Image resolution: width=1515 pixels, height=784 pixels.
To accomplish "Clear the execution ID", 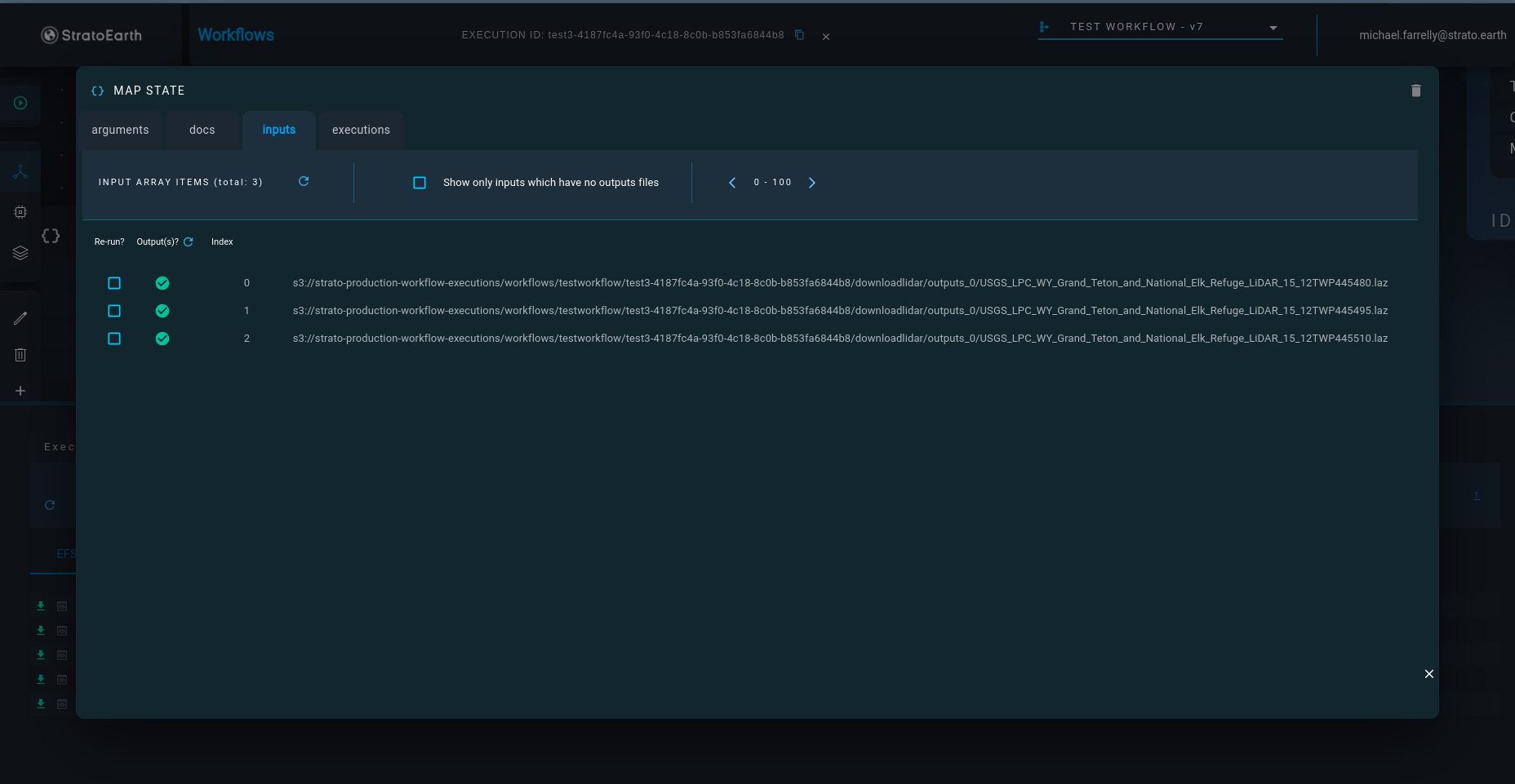I will pos(826,37).
